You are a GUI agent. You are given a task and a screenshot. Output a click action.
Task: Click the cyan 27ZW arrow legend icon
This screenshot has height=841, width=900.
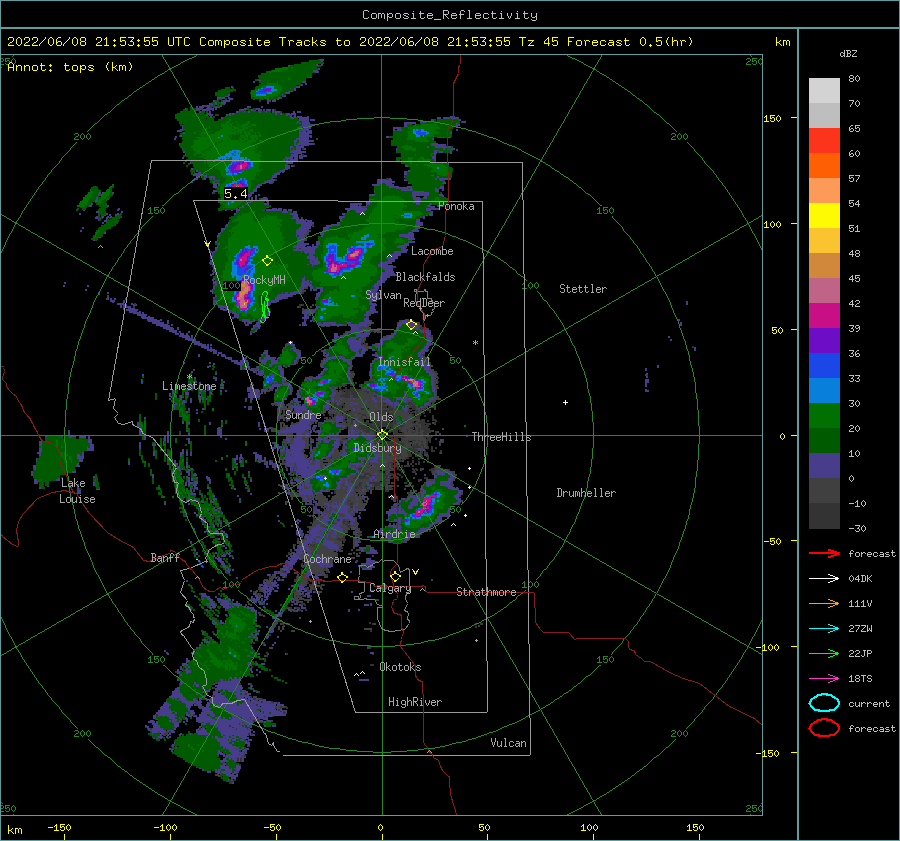click(x=824, y=629)
